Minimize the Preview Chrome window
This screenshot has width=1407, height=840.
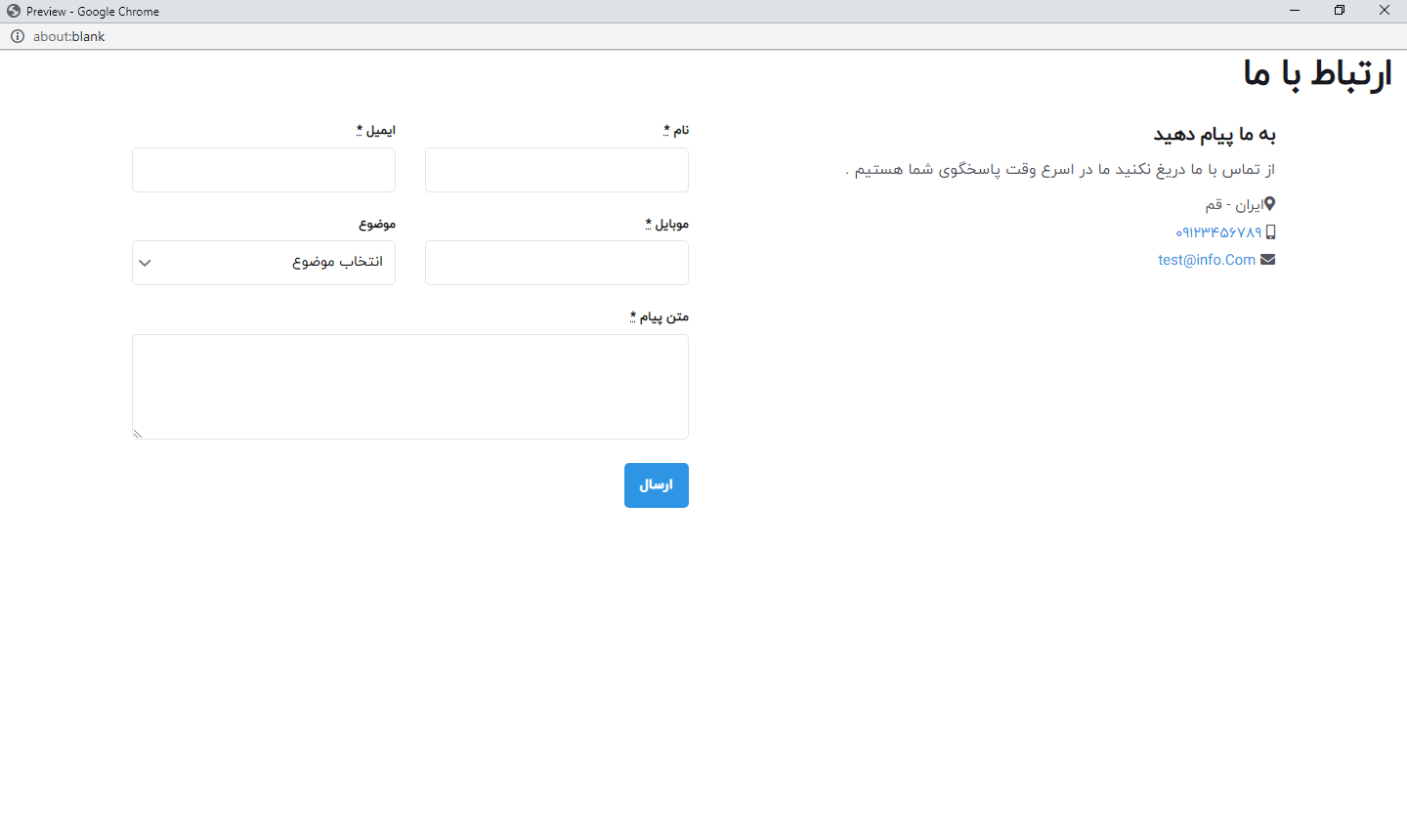point(1295,11)
